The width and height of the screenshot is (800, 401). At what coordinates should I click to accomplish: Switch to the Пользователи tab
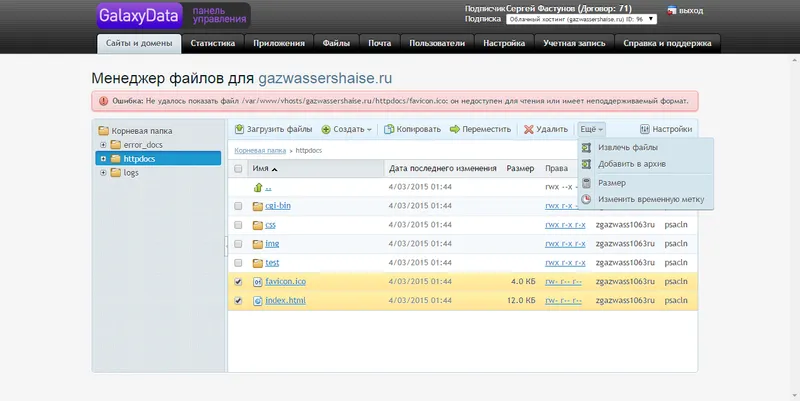(x=437, y=43)
